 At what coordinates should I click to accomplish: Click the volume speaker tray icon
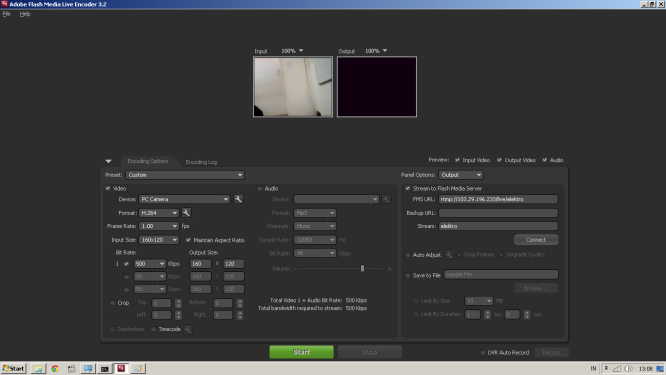point(629,369)
